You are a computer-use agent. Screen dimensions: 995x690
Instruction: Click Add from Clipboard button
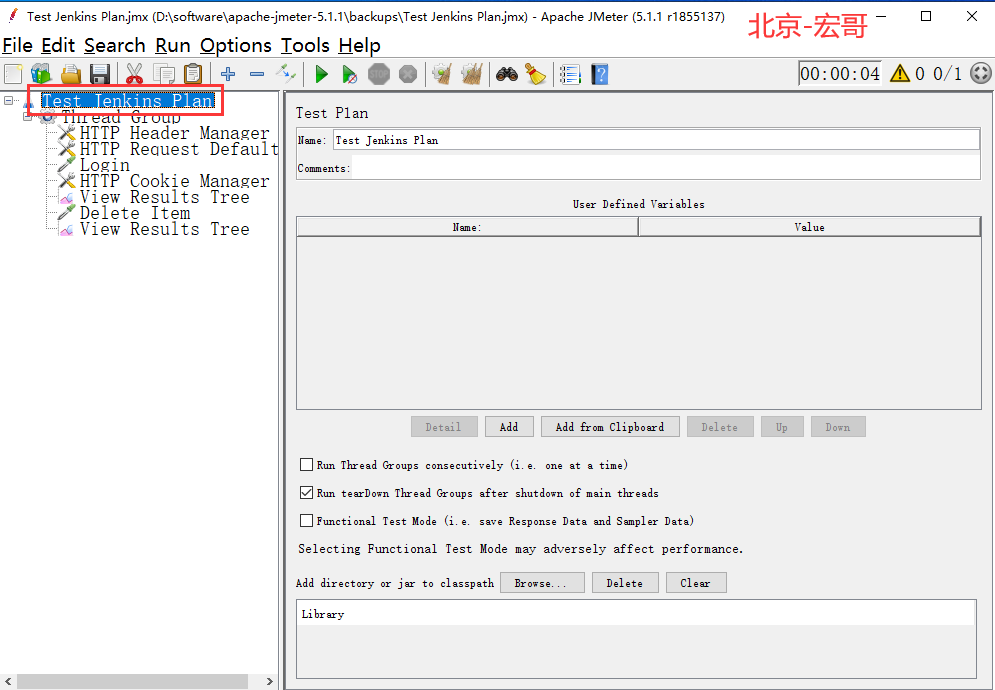click(610, 427)
